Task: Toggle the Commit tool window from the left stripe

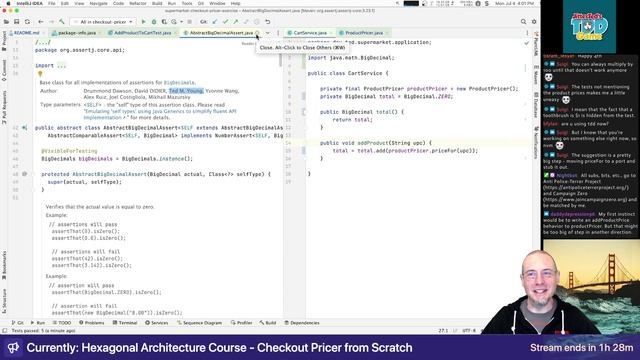Action: [4, 70]
